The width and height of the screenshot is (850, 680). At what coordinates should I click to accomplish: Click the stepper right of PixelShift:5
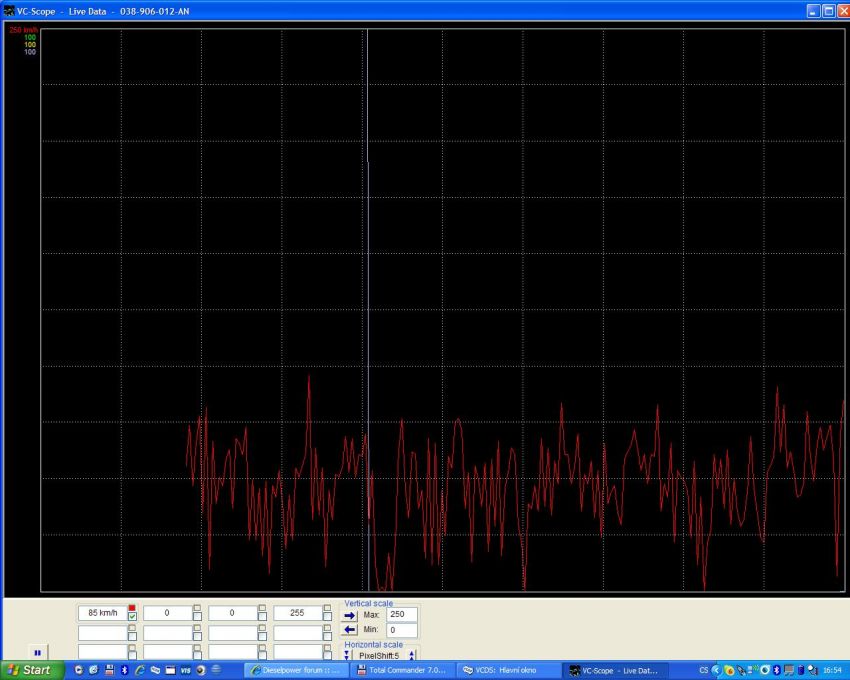pyautogui.click(x=411, y=656)
